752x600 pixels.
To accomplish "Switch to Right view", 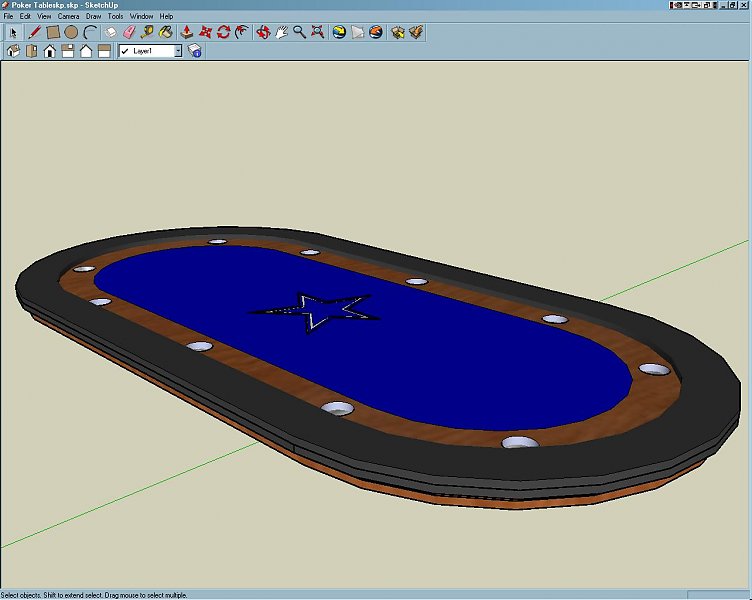I will tap(68, 51).
